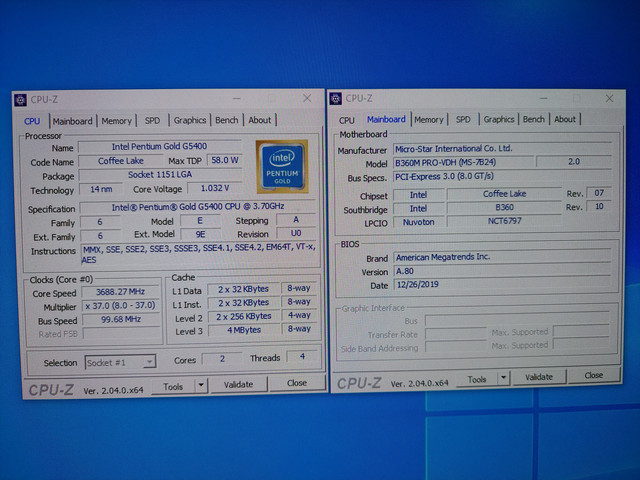Close the CPU-Z window showing processor info

307,98
